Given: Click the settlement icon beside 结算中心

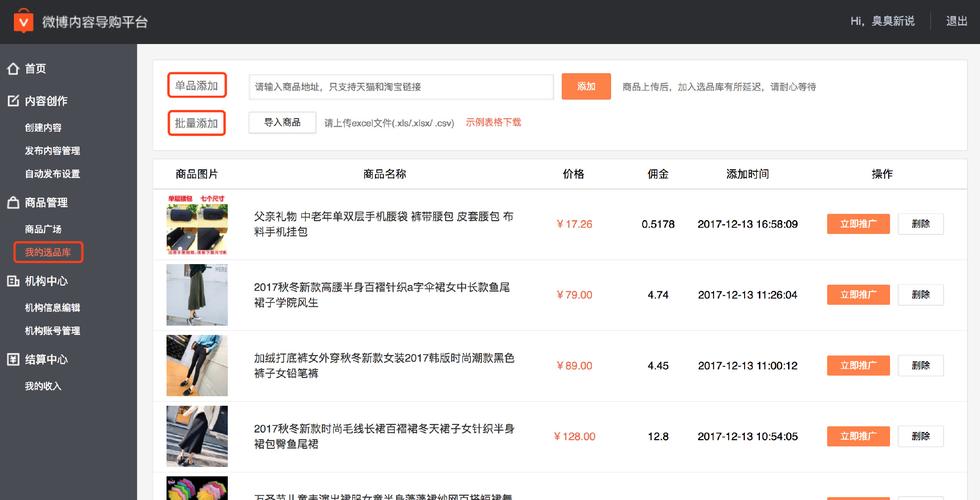Looking at the screenshot, I should pos(13,359).
